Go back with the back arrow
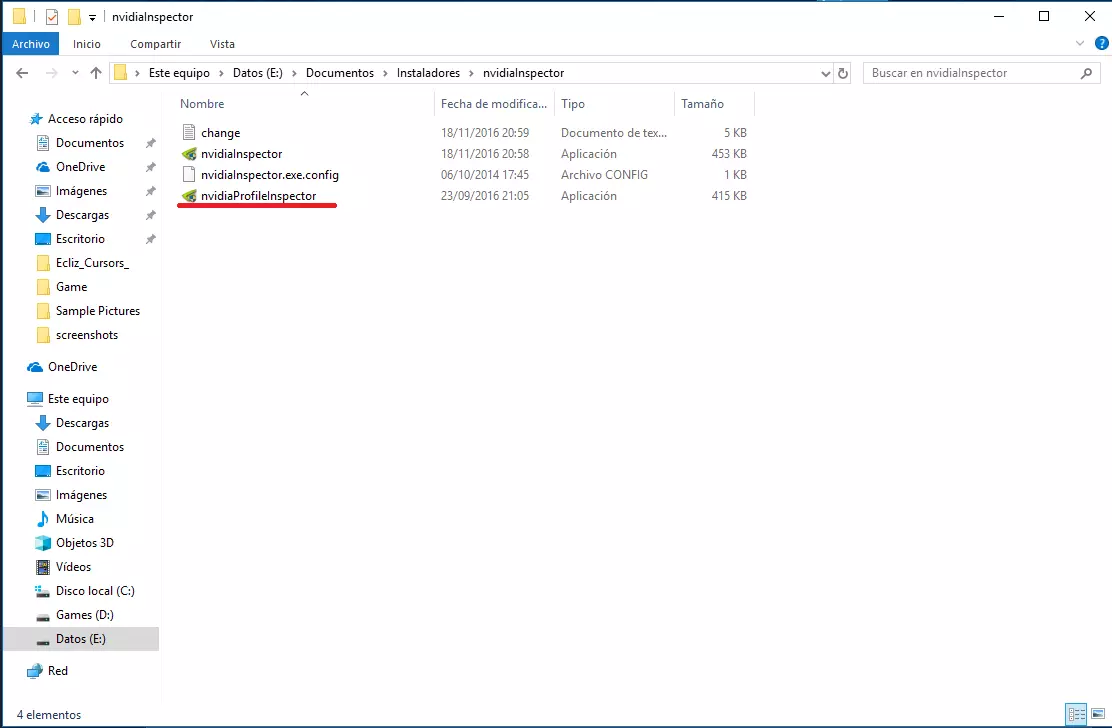Image resolution: width=1112 pixels, height=728 pixels. coord(22,73)
